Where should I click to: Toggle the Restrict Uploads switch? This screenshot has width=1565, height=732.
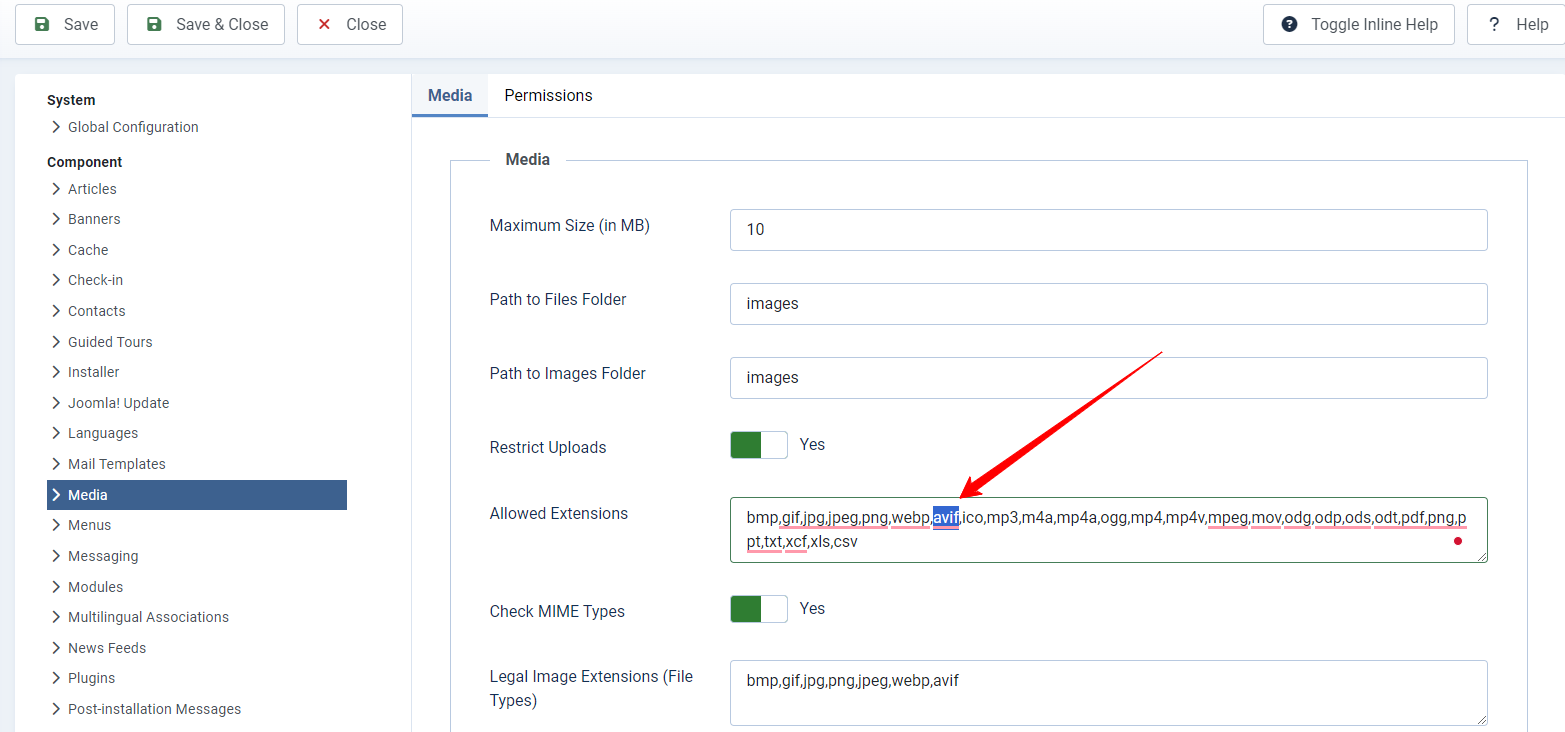pyautogui.click(x=759, y=445)
